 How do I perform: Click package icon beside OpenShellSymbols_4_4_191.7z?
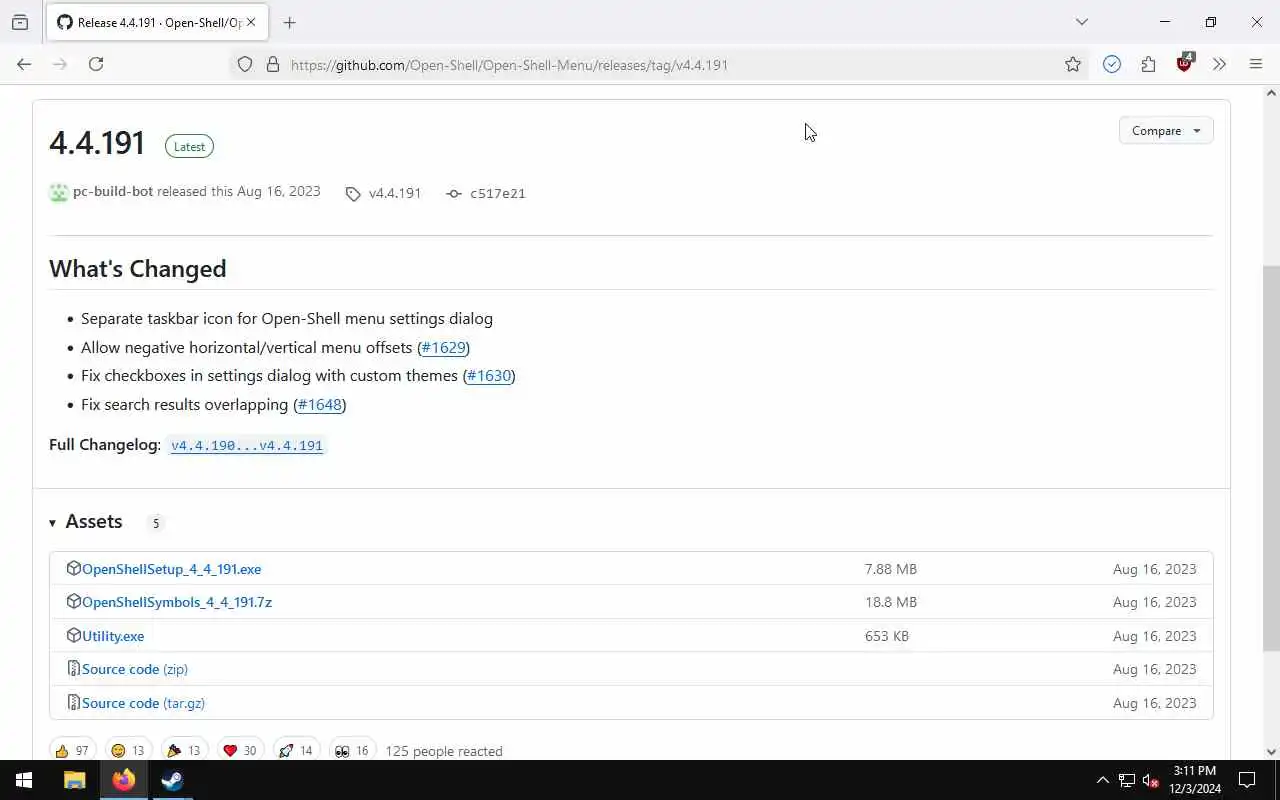(x=73, y=601)
